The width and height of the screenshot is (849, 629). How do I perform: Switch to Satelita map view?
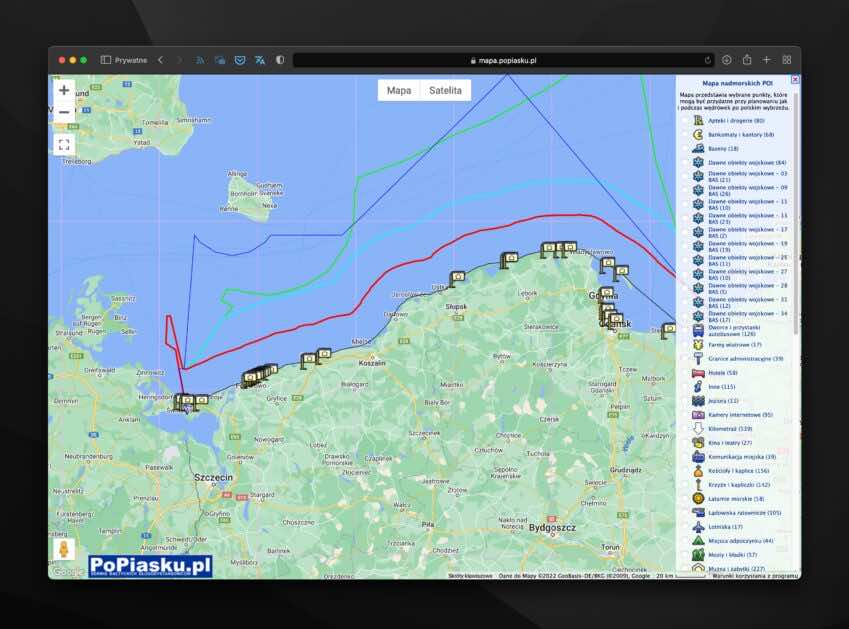click(445, 90)
